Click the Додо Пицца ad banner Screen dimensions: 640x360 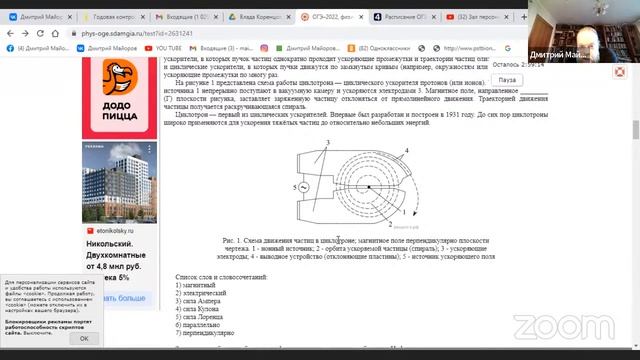[x=119, y=98]
